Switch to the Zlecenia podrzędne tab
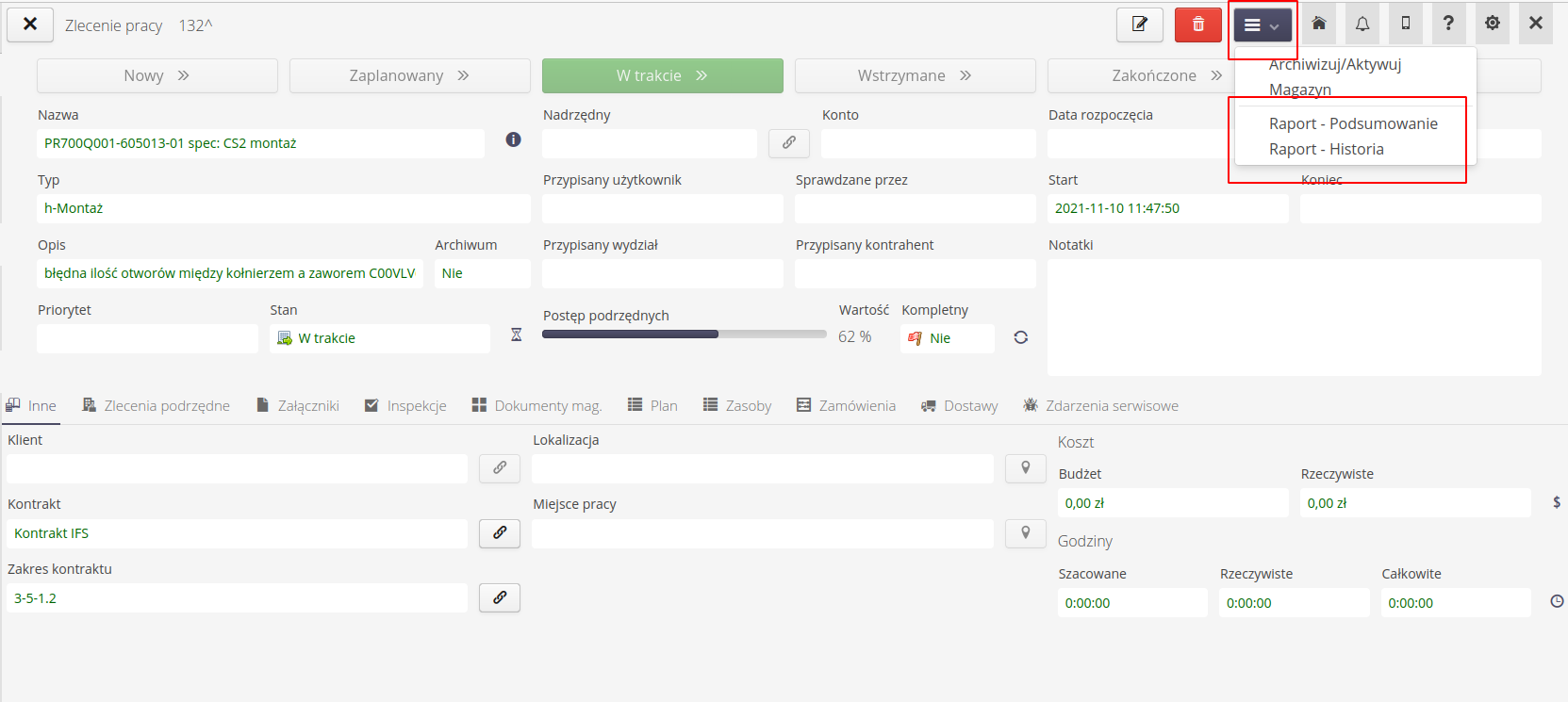Viewport: 1568px width, 702px height. (x=157, y=406)
